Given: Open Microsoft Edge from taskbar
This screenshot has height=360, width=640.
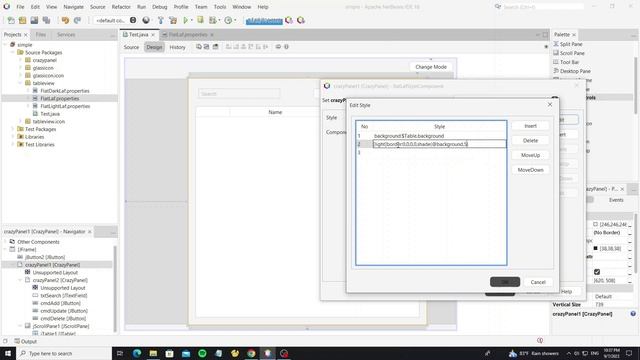Looking at the screenshot, I should (137, 353).
